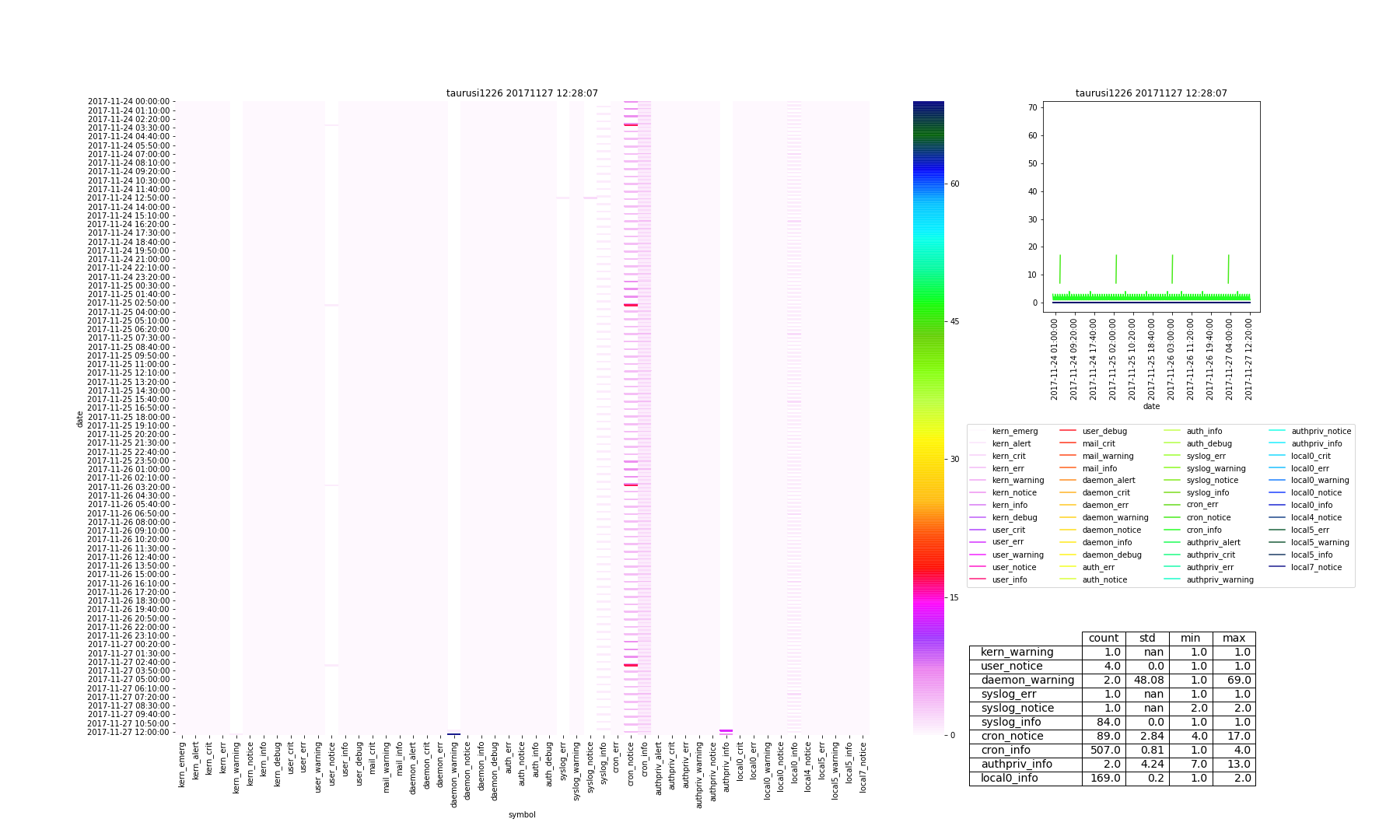
Task: Click the colorbar at the 15 tick
Action: point(928,597)
